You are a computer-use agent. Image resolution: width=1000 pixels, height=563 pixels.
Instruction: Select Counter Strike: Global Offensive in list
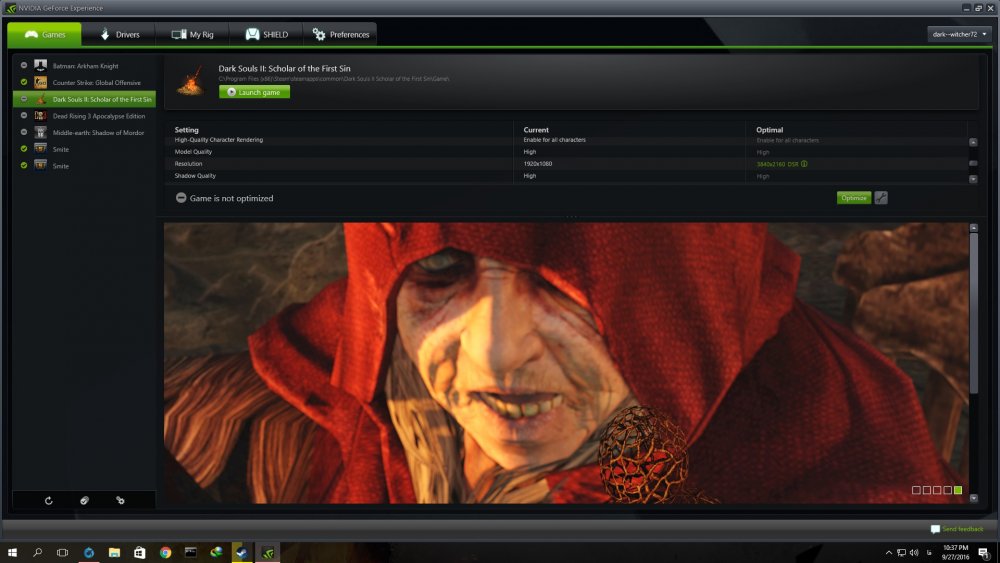[84, 82]
